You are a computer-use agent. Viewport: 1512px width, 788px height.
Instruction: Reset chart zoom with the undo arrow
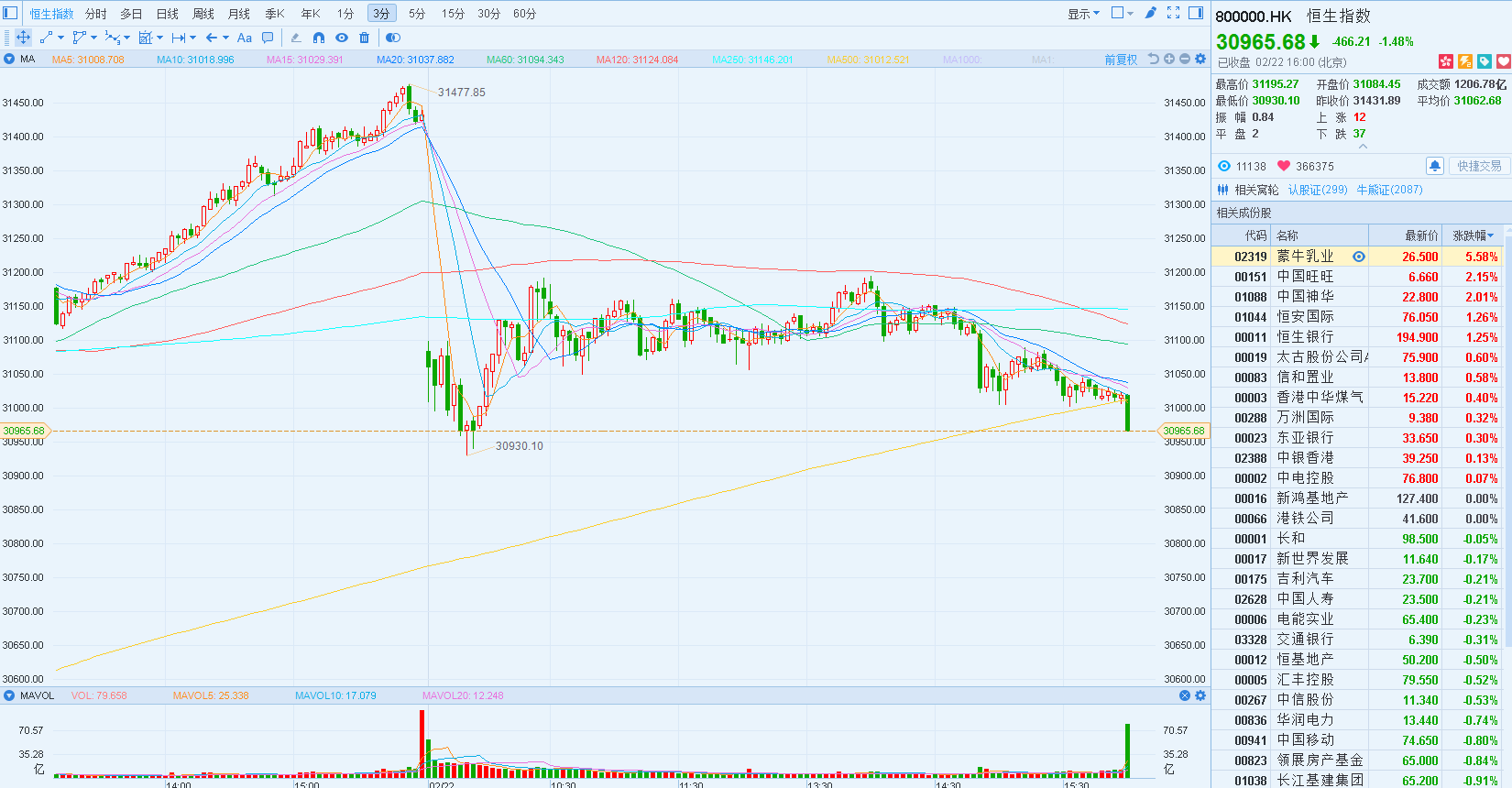click(1154, 59)
